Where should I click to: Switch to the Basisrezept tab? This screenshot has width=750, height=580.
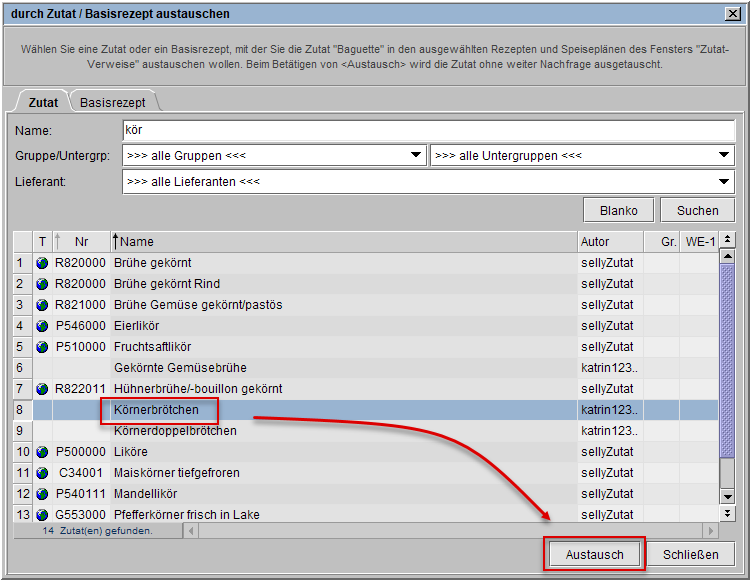point(112,102)
